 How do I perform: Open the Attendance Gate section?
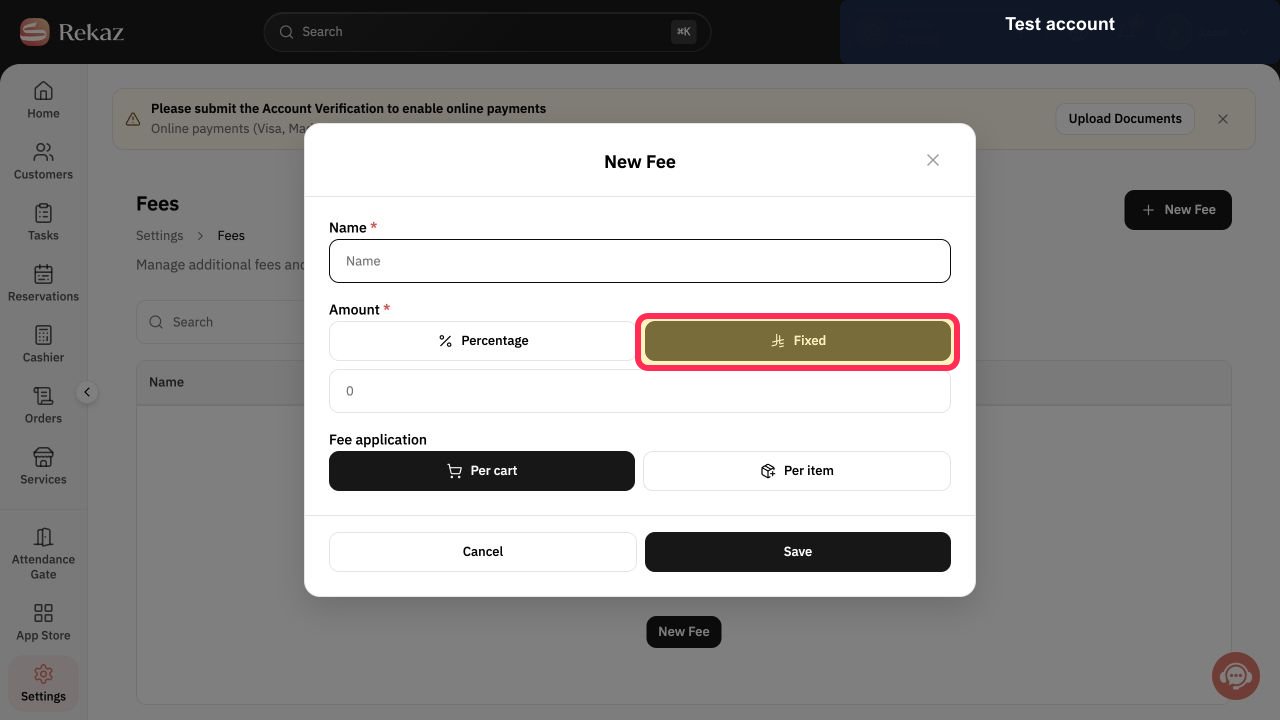pos(43,552)
